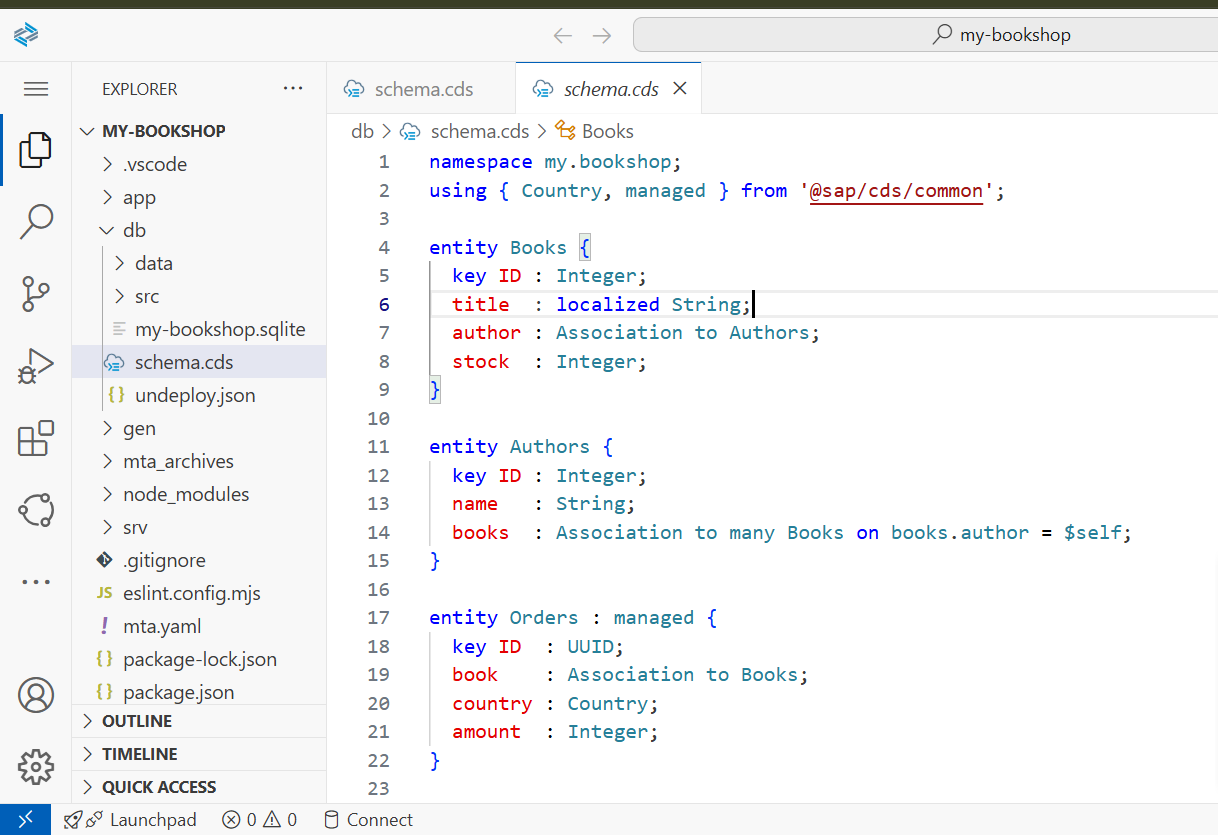Open the @sap/cds/common import link
This screenshot has width=1218, height=835.
[895, 190]
